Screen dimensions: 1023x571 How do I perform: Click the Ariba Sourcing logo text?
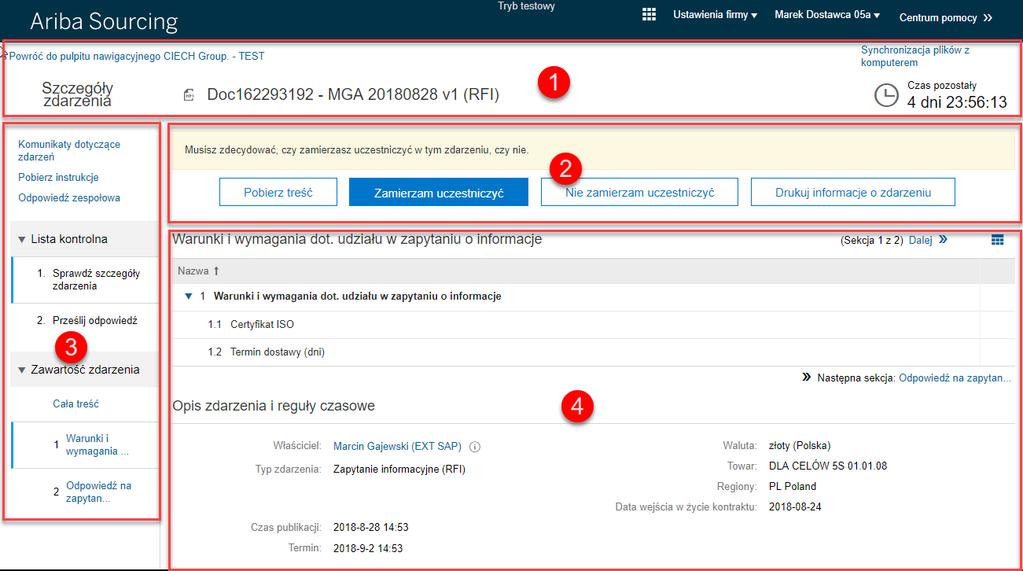(104, 22)
